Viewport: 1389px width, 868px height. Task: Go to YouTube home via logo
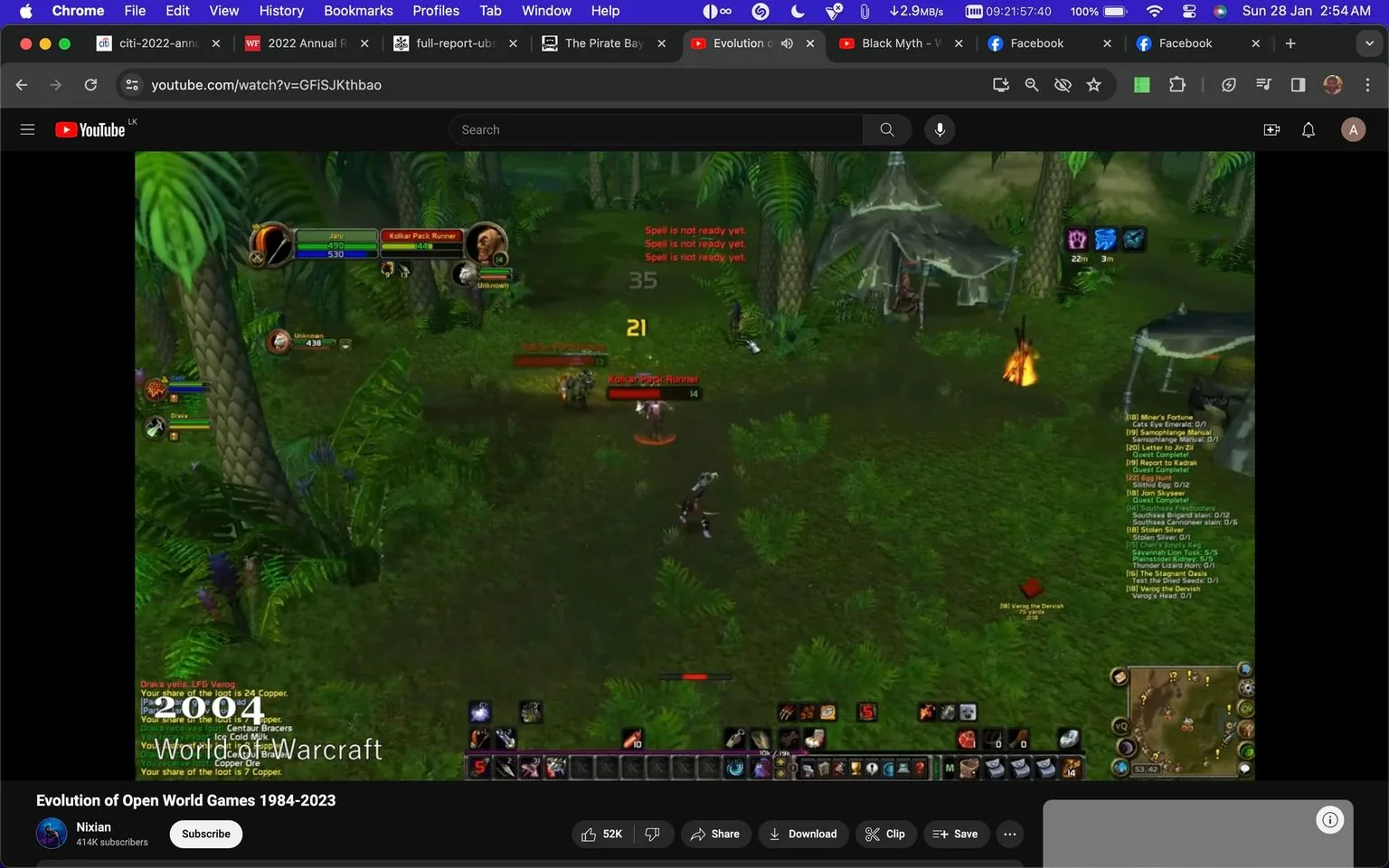tap(90, 130)
